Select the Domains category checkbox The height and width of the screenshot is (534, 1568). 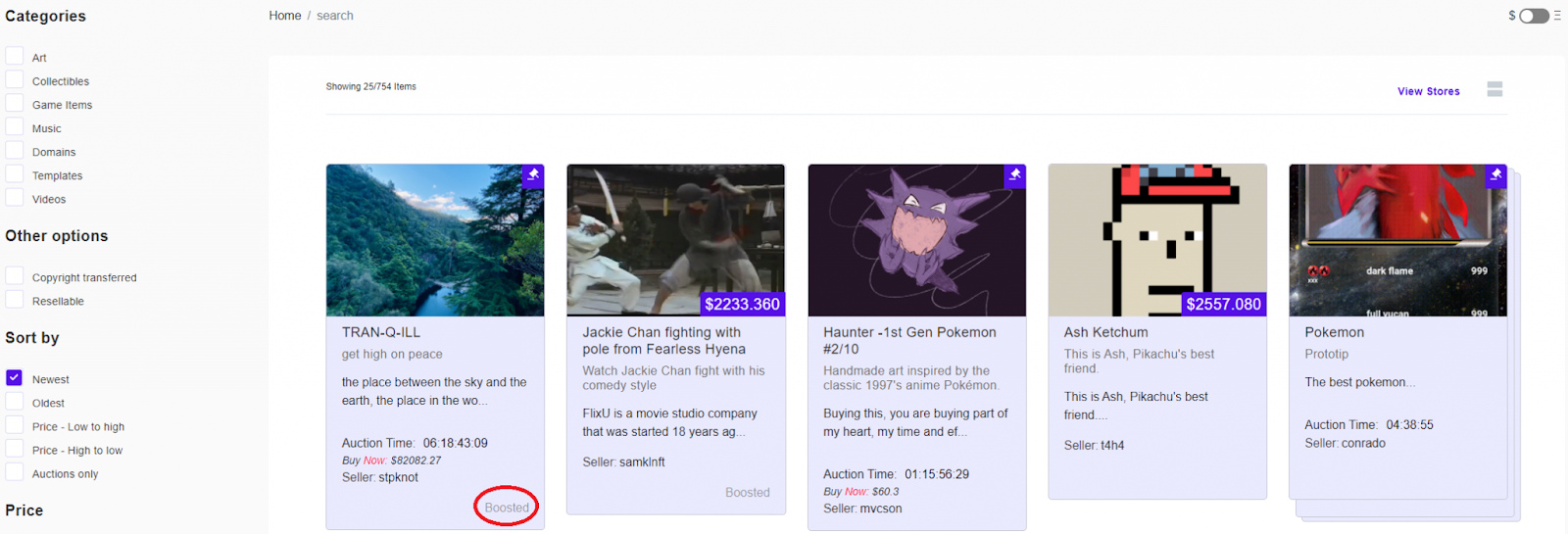(x=15, y=150)
